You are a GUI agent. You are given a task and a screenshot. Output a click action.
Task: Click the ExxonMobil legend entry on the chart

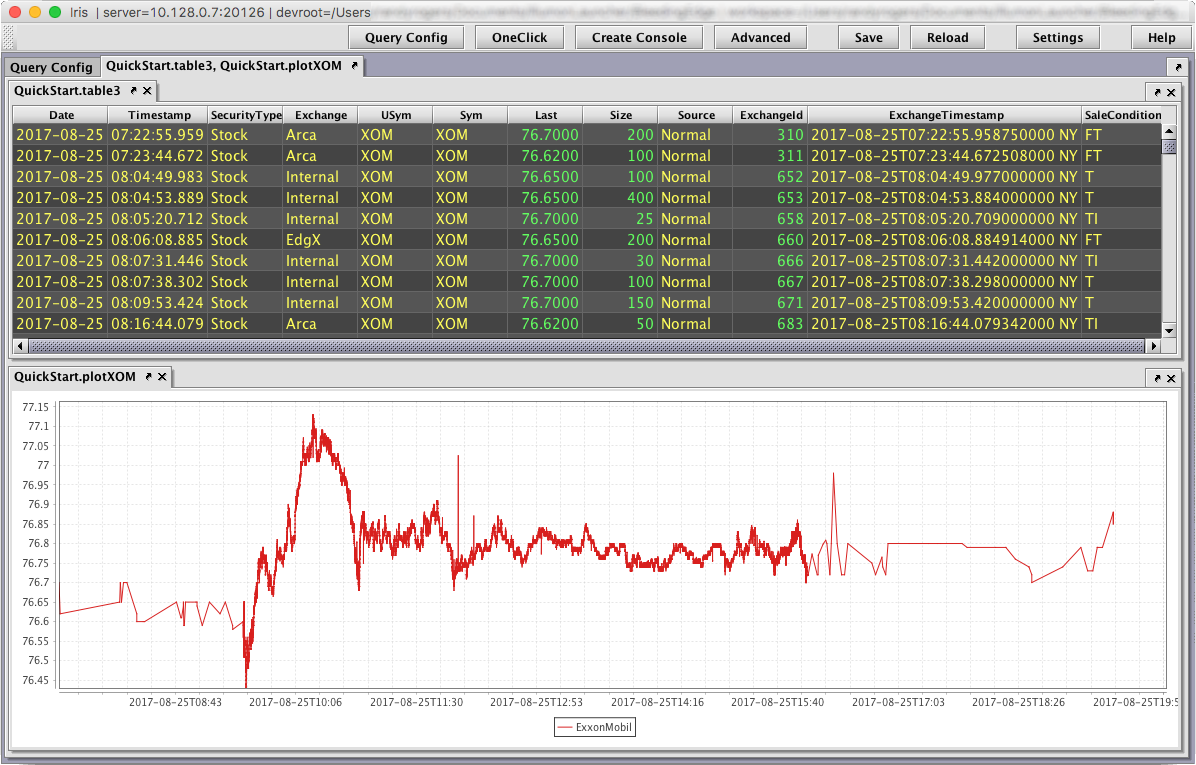595,727
